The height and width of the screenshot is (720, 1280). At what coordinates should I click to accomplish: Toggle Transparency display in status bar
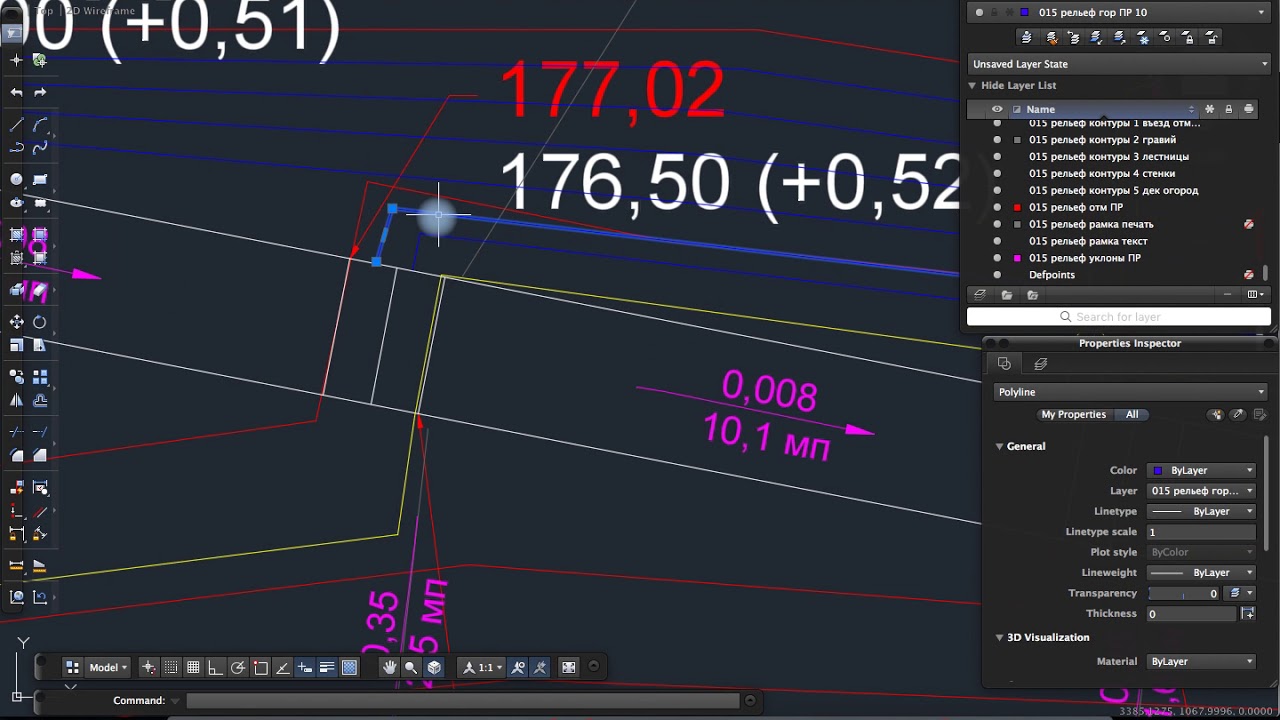coord(350,667)
